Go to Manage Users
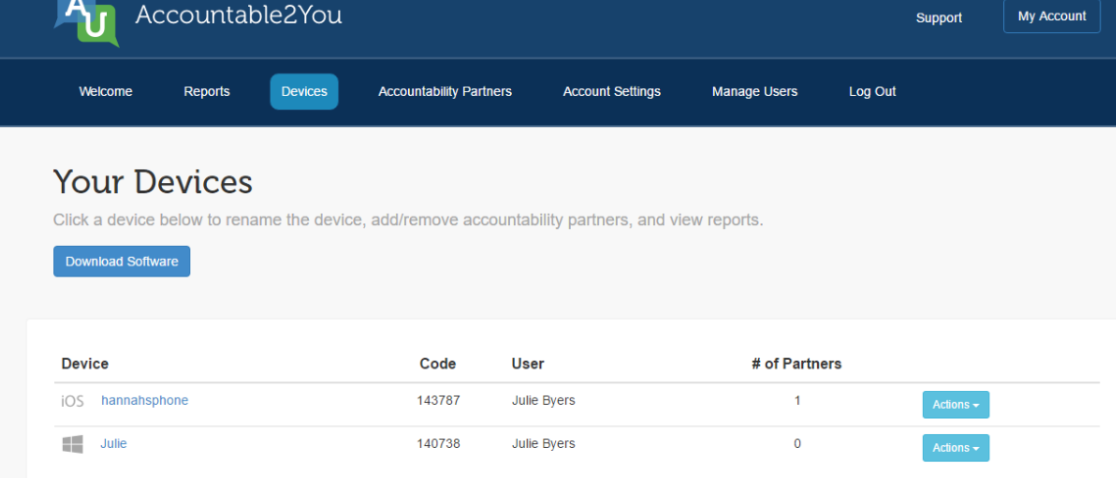Image resolution: width=1116 pixels, height=478 pixels. click(x=754, y=92)
